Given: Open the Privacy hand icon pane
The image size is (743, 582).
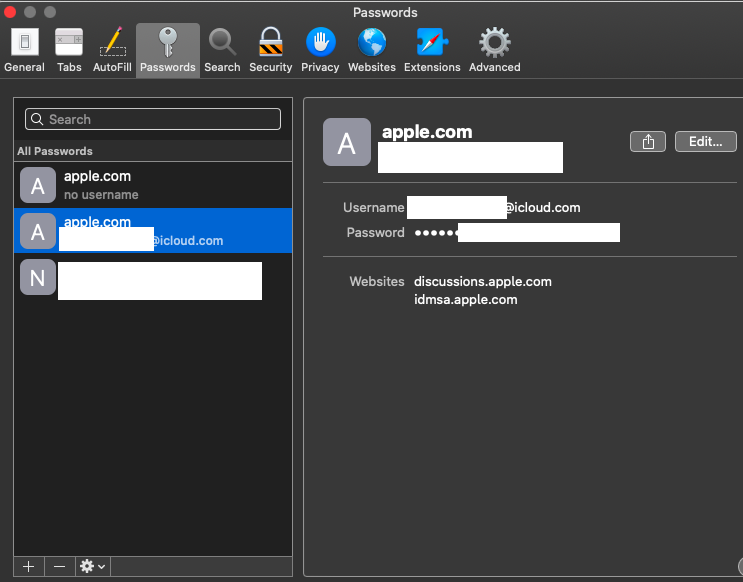Looking at the screenshot, I should pyautogui.click(x=320, y=50).
